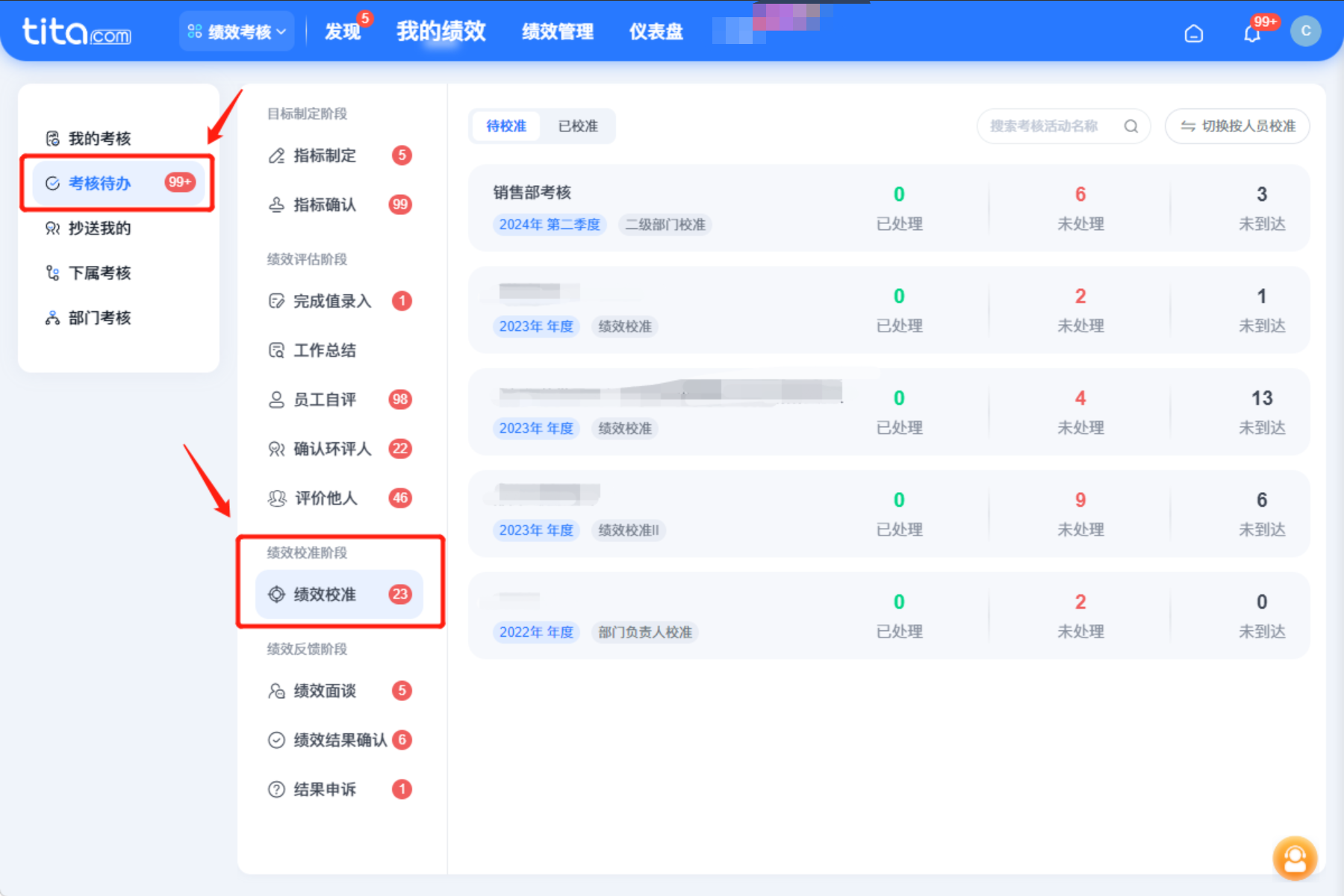
Task: Expand the 绩效考核 module dropdown
Action: (x=237, y=32)
